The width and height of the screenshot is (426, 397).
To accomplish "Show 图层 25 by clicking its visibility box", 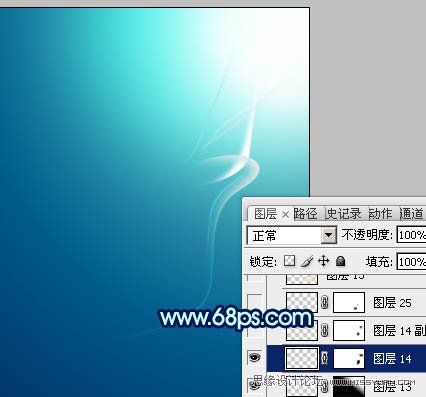I will 255,303.
